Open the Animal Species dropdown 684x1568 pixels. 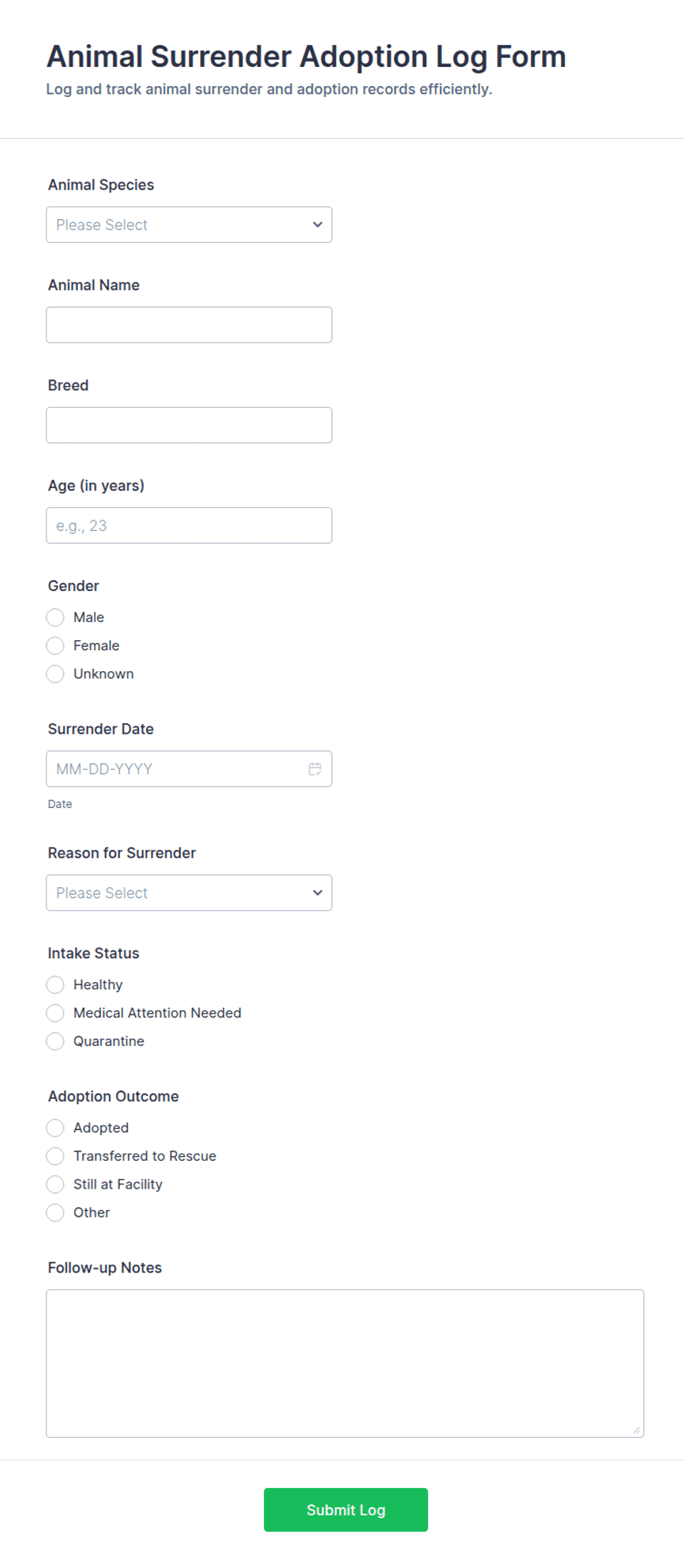(x=188, y=224)
